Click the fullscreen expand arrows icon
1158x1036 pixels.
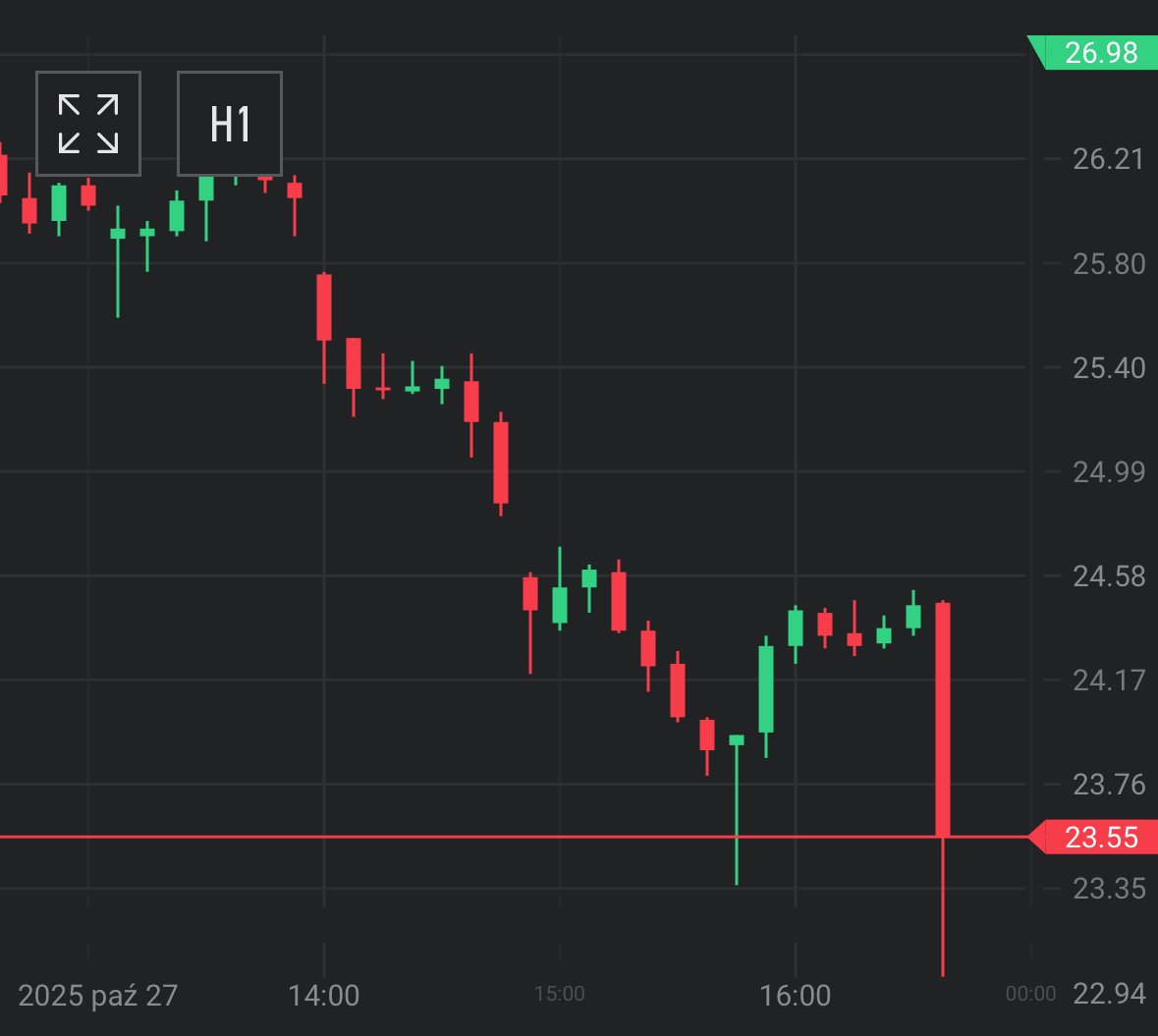point(88,124)
